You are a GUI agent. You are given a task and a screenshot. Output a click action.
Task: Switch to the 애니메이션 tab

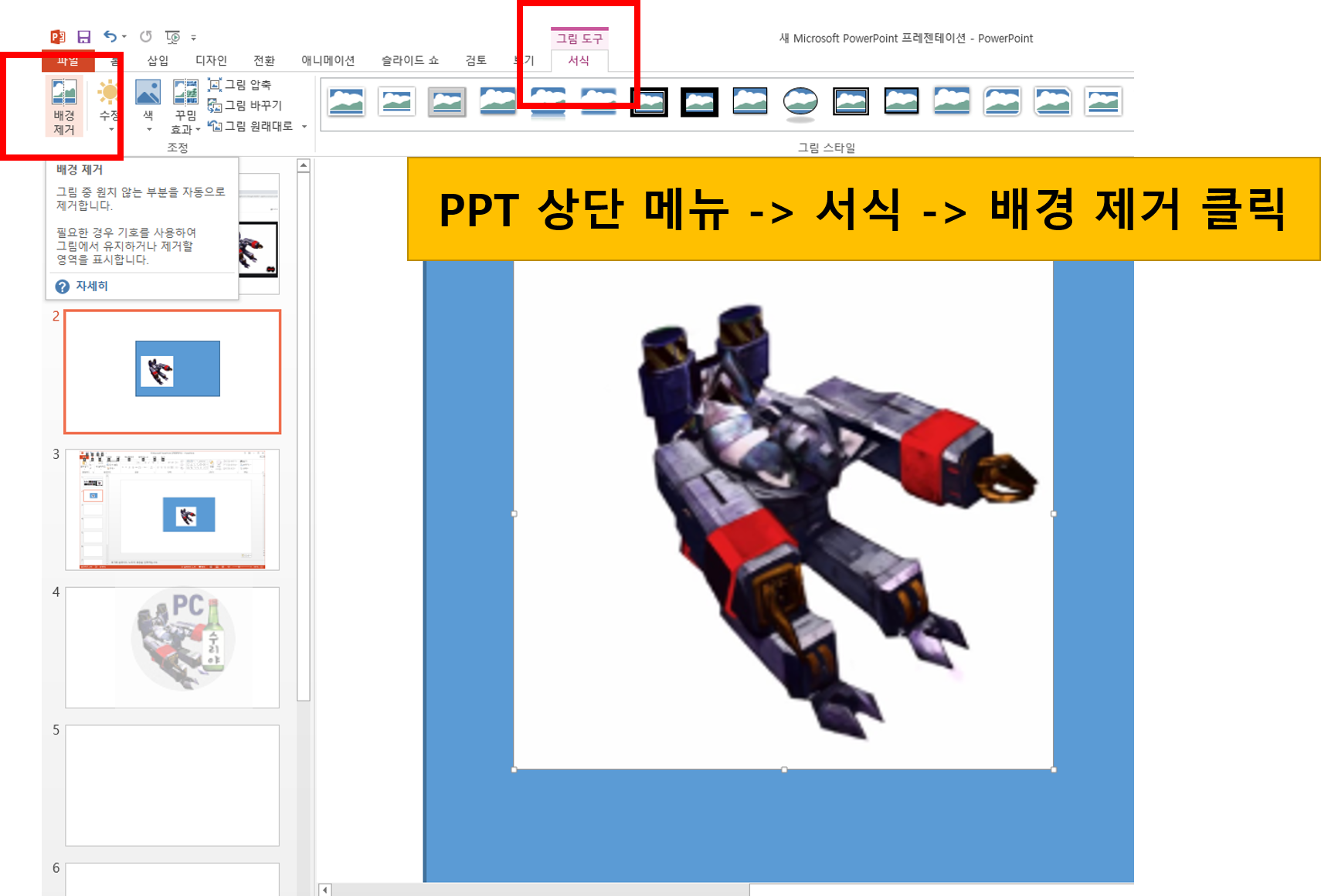(328, 60)
